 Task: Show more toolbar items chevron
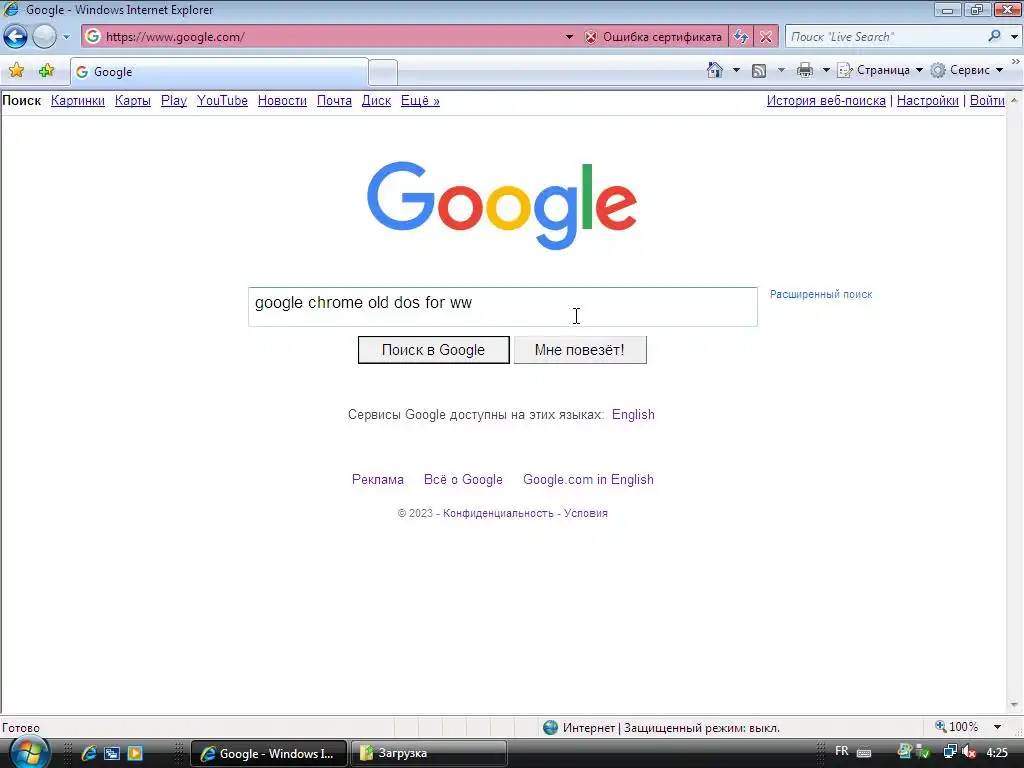point(1016,61)
